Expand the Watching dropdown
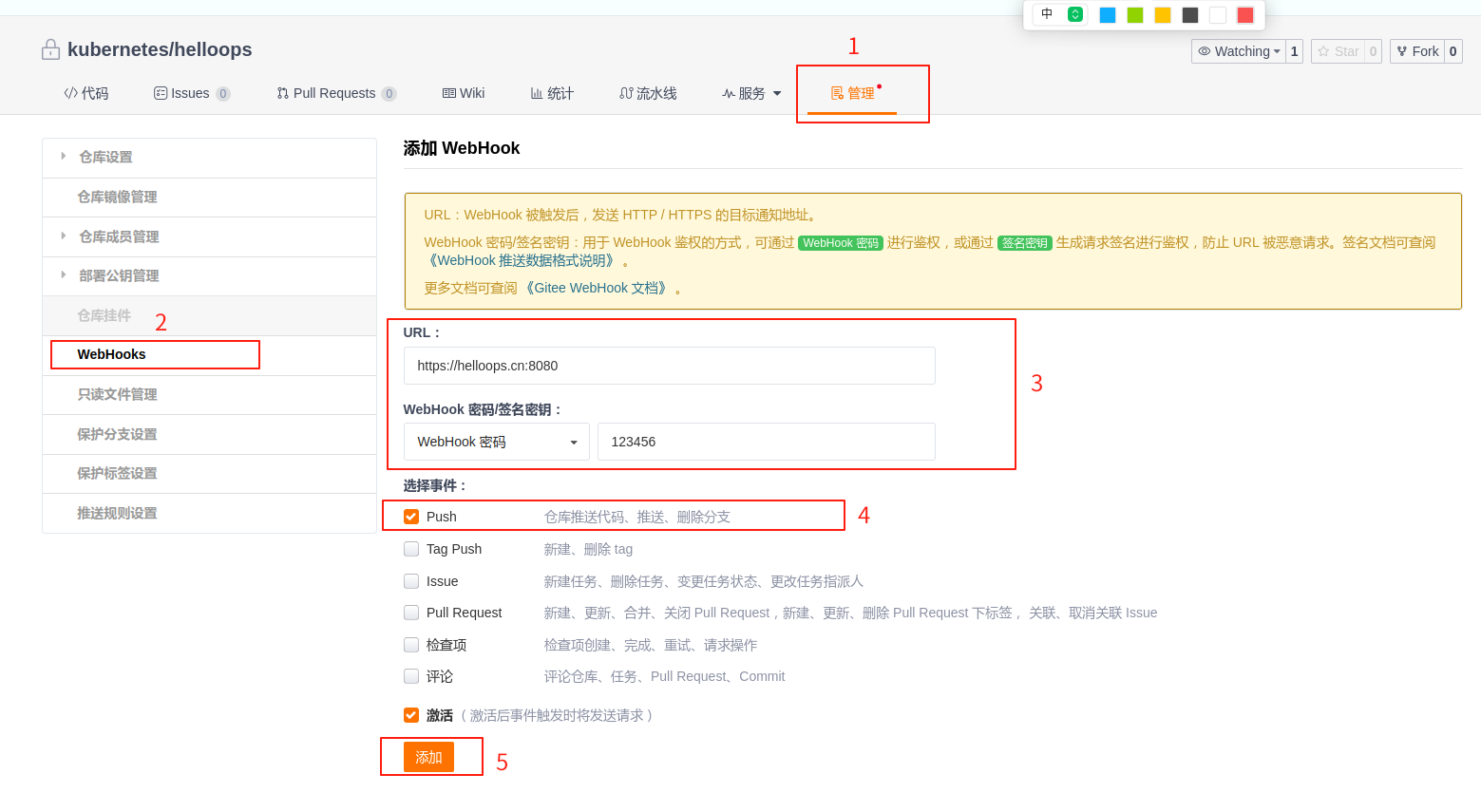 pos(1239,51)
